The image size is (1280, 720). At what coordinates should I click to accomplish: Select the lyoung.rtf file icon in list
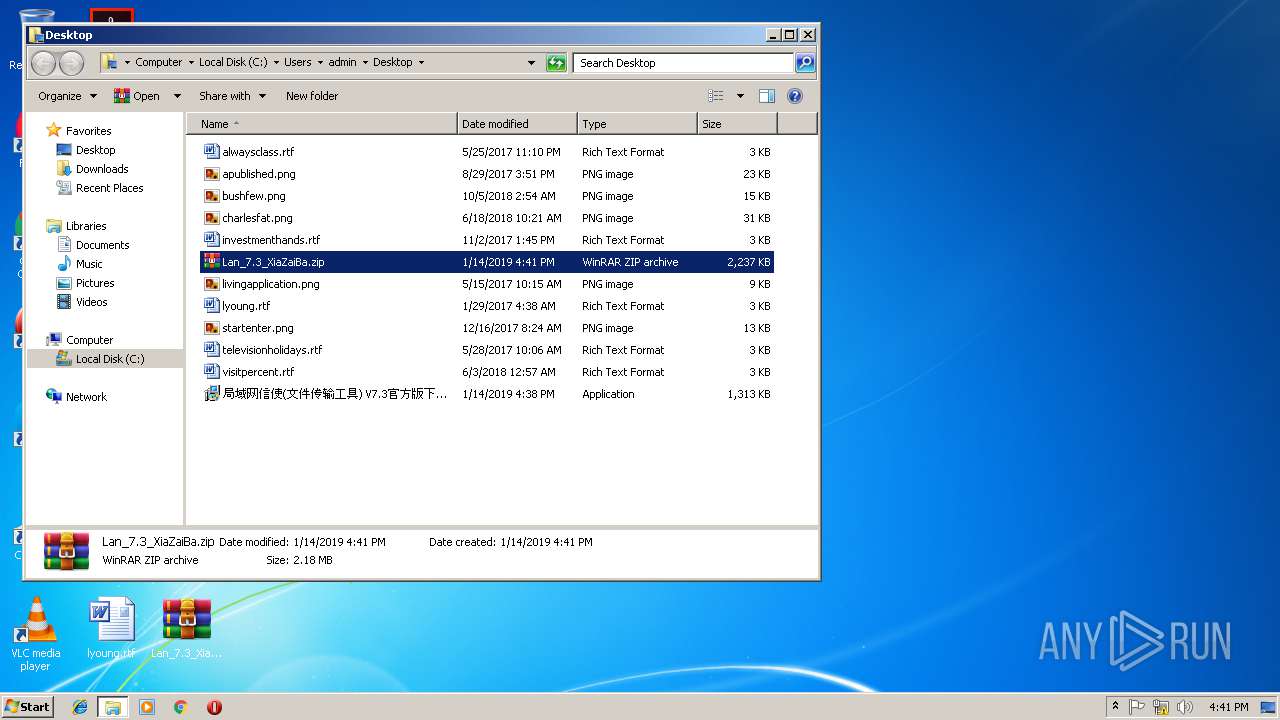tap(211, 306)
